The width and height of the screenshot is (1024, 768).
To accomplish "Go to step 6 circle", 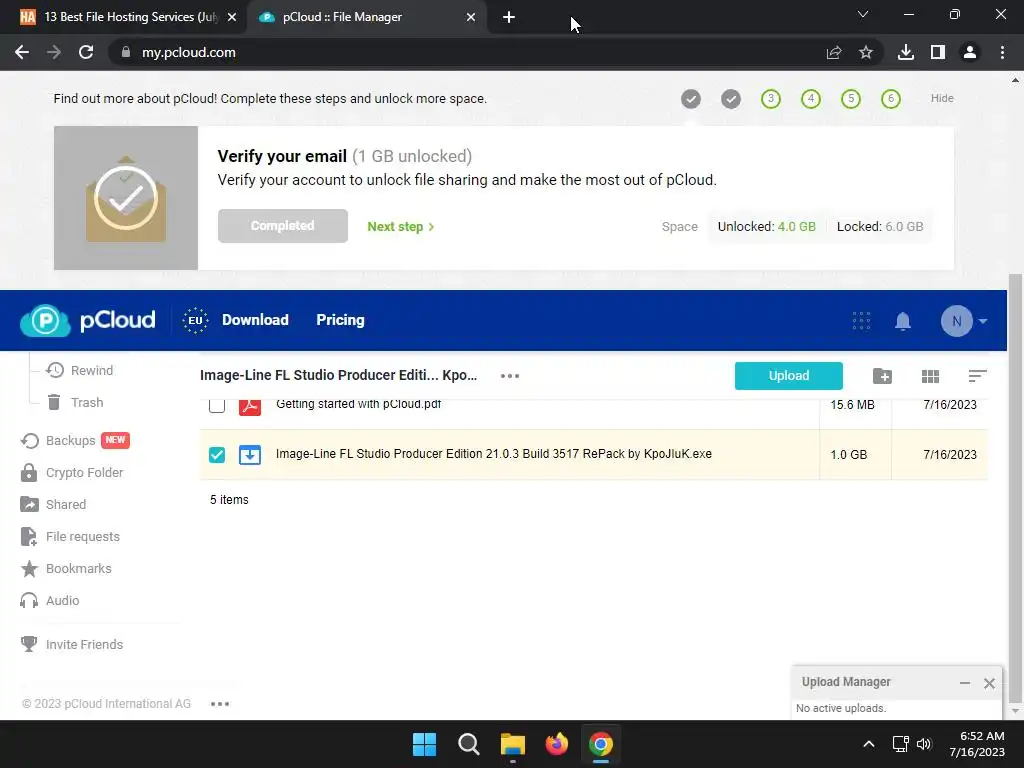I will click(x=890, y=99).
